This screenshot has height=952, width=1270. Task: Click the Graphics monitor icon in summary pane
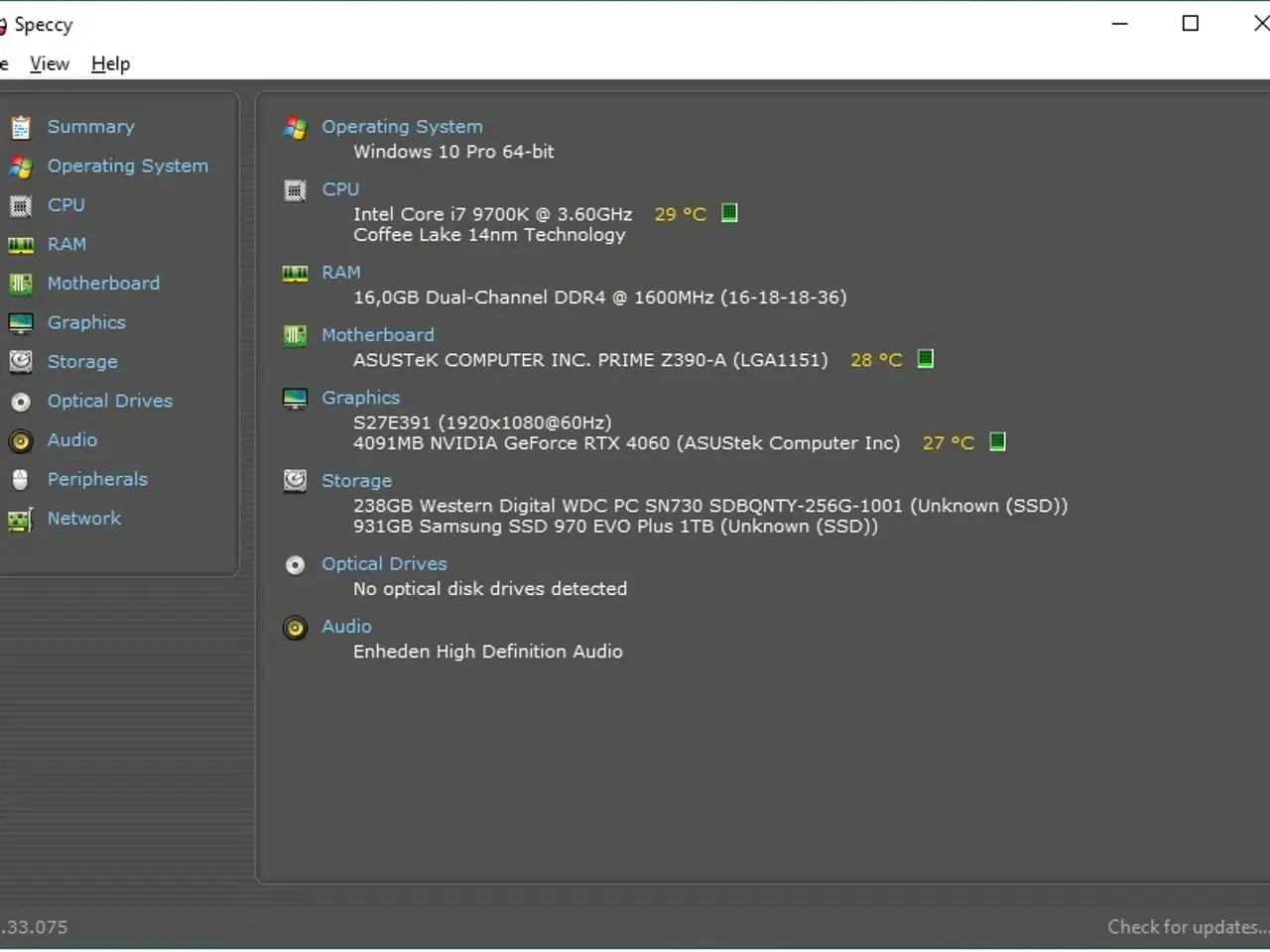coord(295,399)
